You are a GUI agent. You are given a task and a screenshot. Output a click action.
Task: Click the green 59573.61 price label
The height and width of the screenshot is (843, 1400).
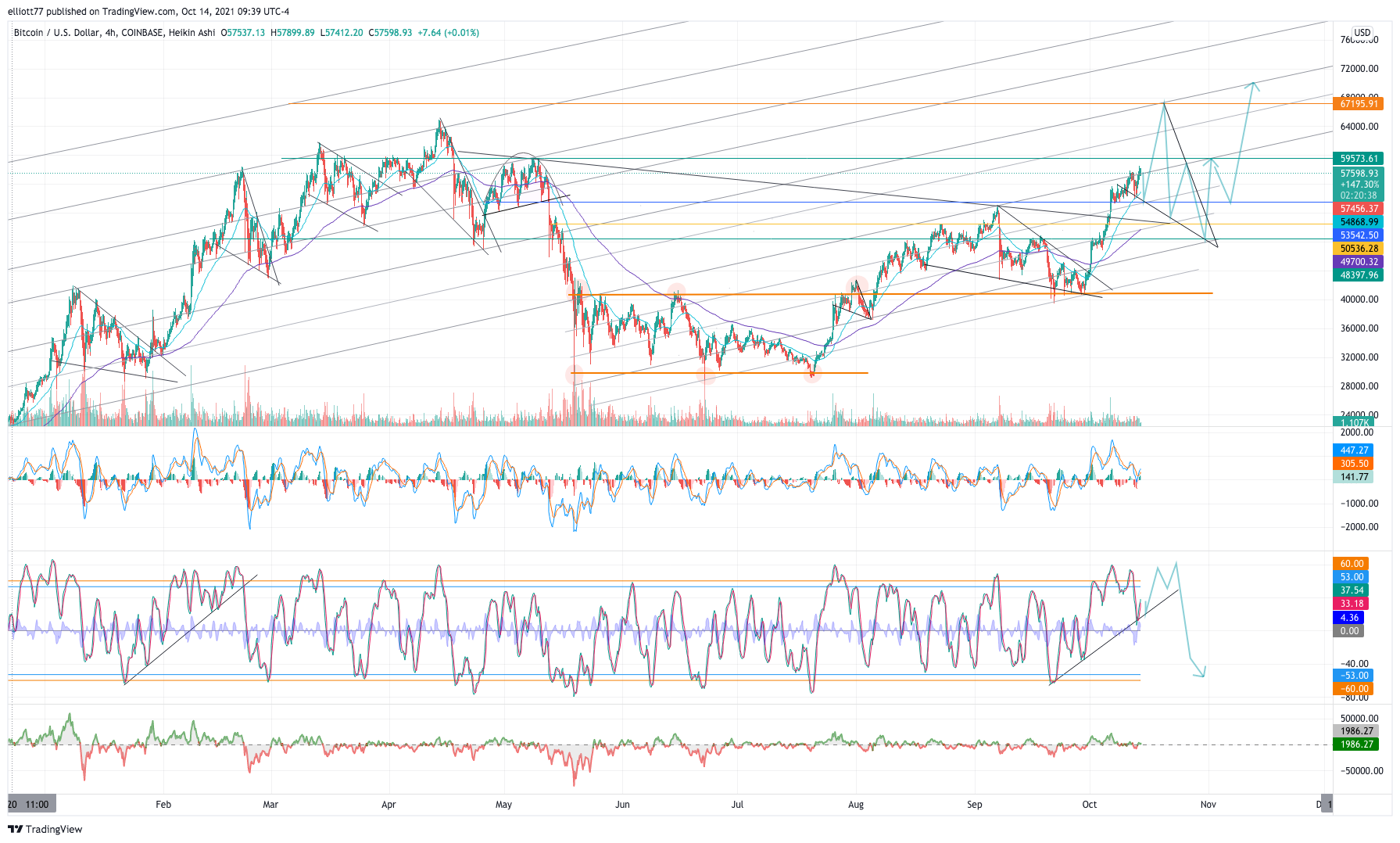click(x=1358, y=159)
